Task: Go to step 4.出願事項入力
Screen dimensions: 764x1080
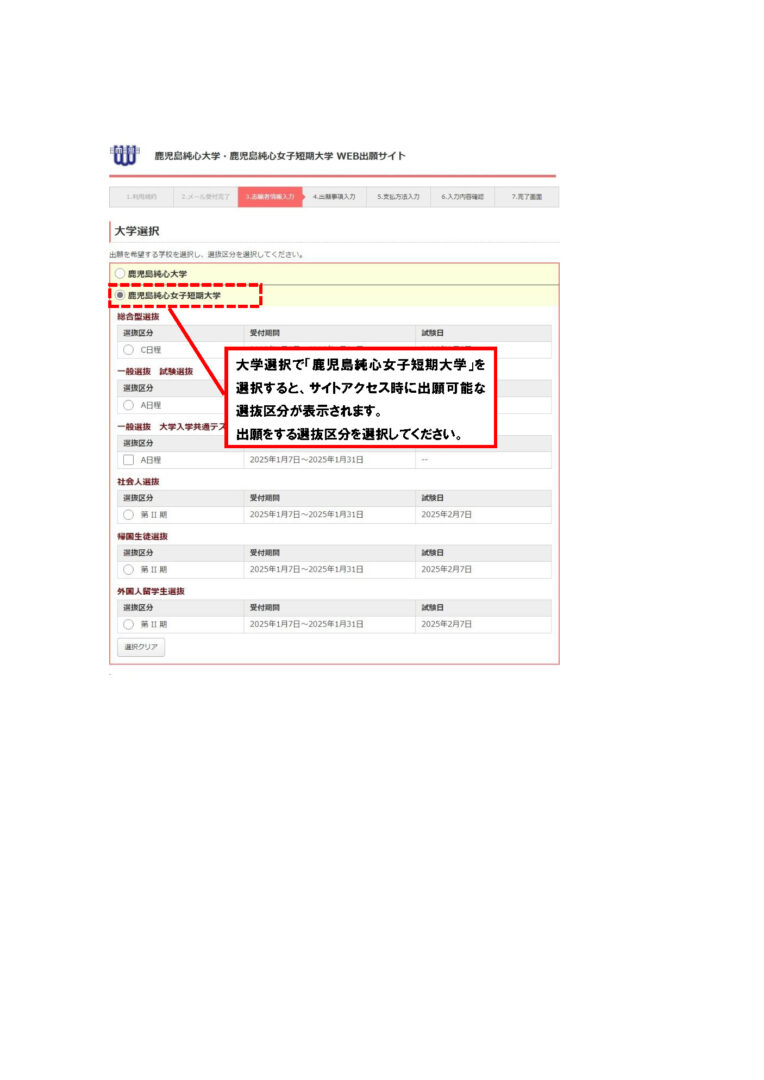Action: pos(334,197)
